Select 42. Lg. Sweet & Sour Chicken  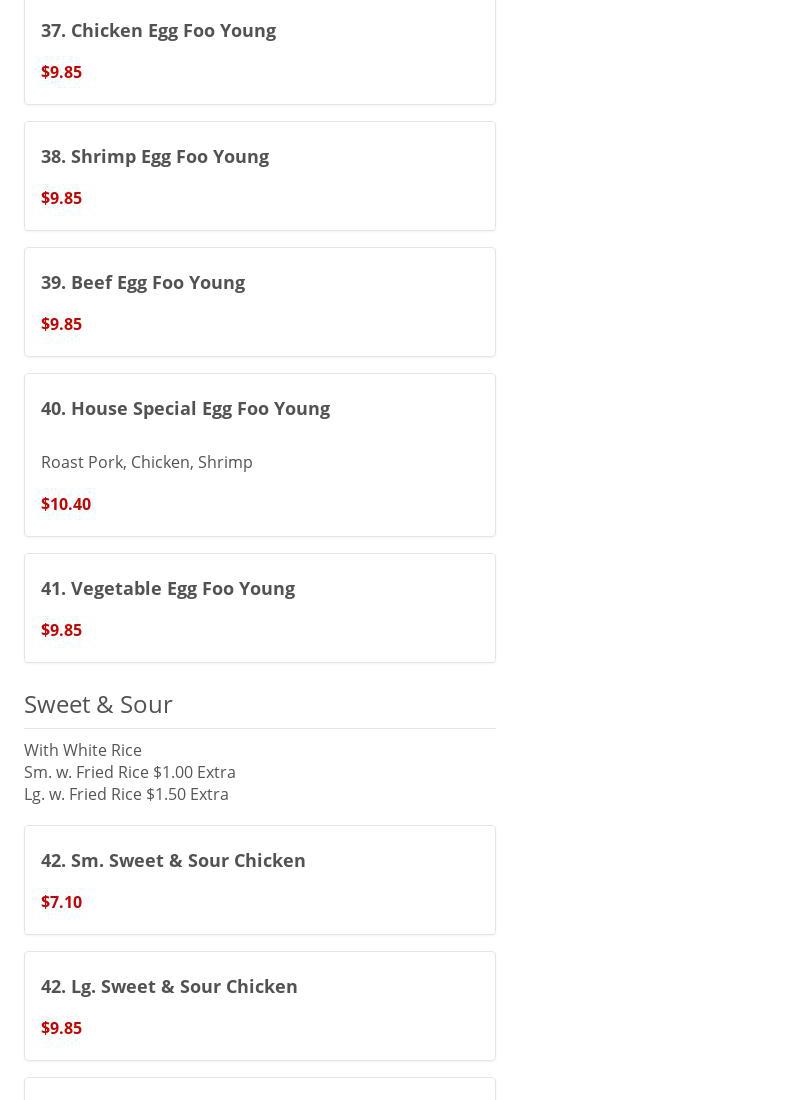coord(169,986)
